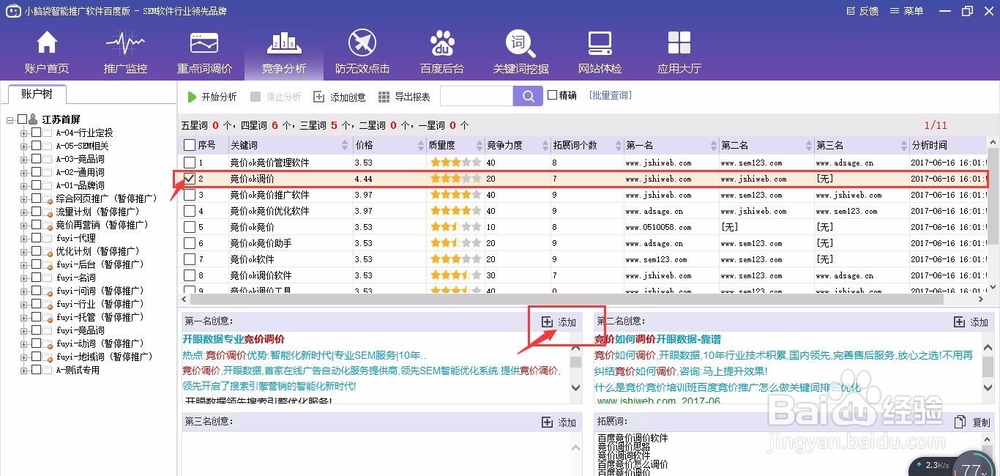The height and width of the screenshot is (476, 1000).
Task: Select the 账户树 tab
Action: point(36,94)
